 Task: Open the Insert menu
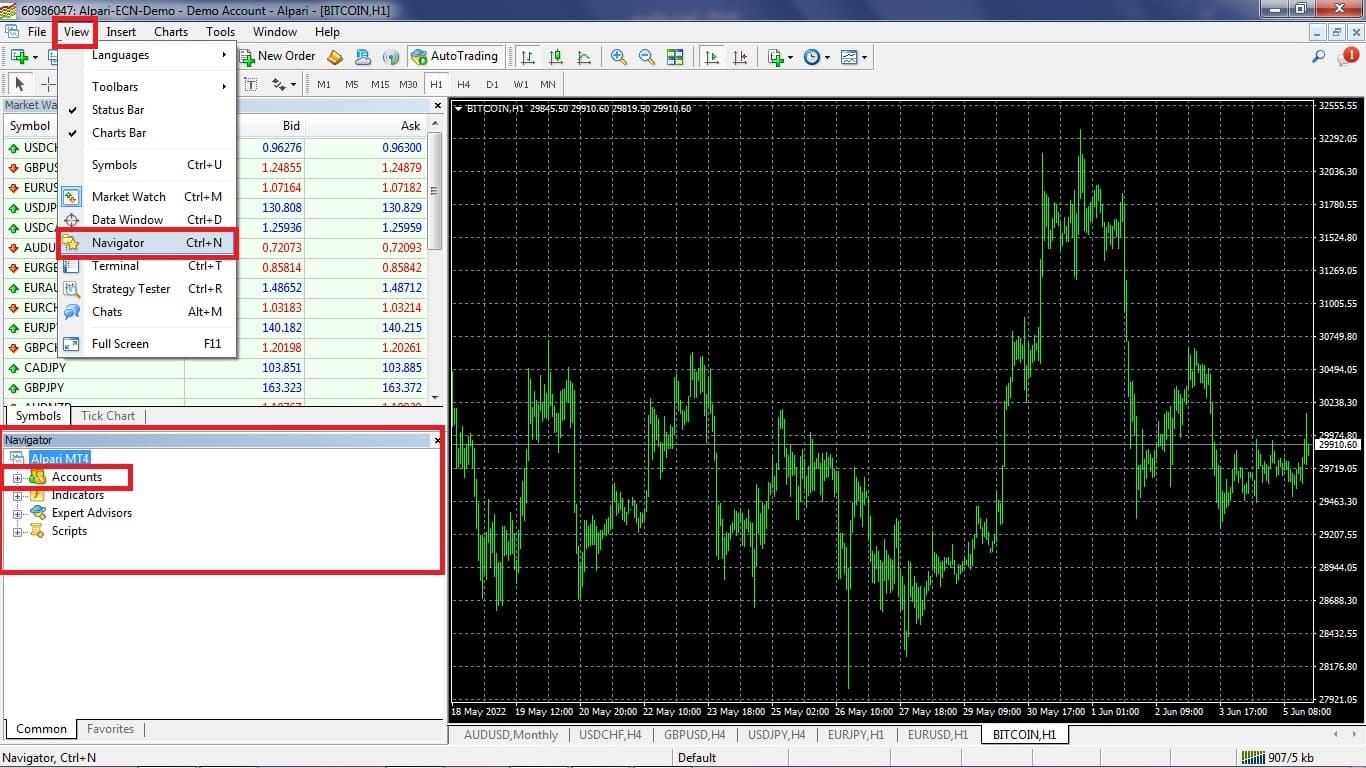[121, 32]
